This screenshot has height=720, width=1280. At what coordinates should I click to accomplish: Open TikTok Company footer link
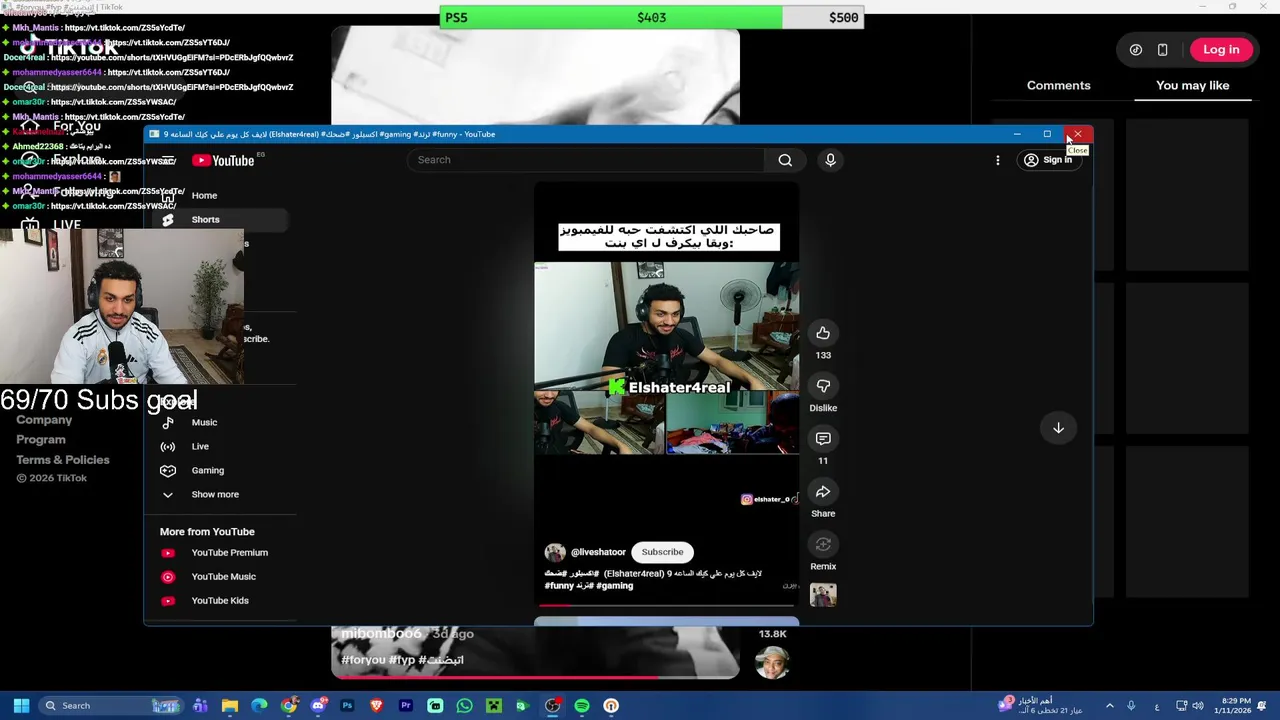point(44,420)
